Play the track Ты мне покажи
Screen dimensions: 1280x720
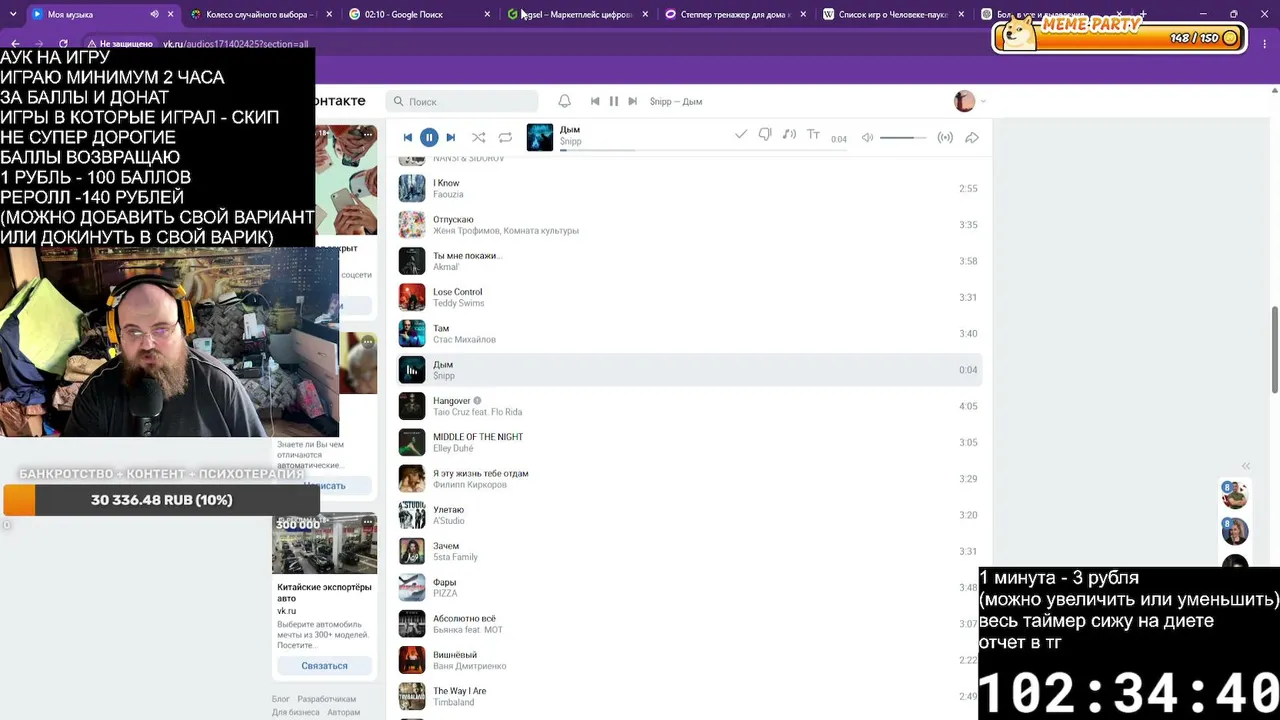(x=690, y=261)
